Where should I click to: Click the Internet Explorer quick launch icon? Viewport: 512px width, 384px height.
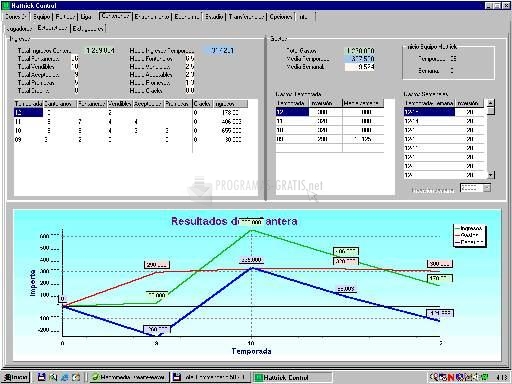65,377
